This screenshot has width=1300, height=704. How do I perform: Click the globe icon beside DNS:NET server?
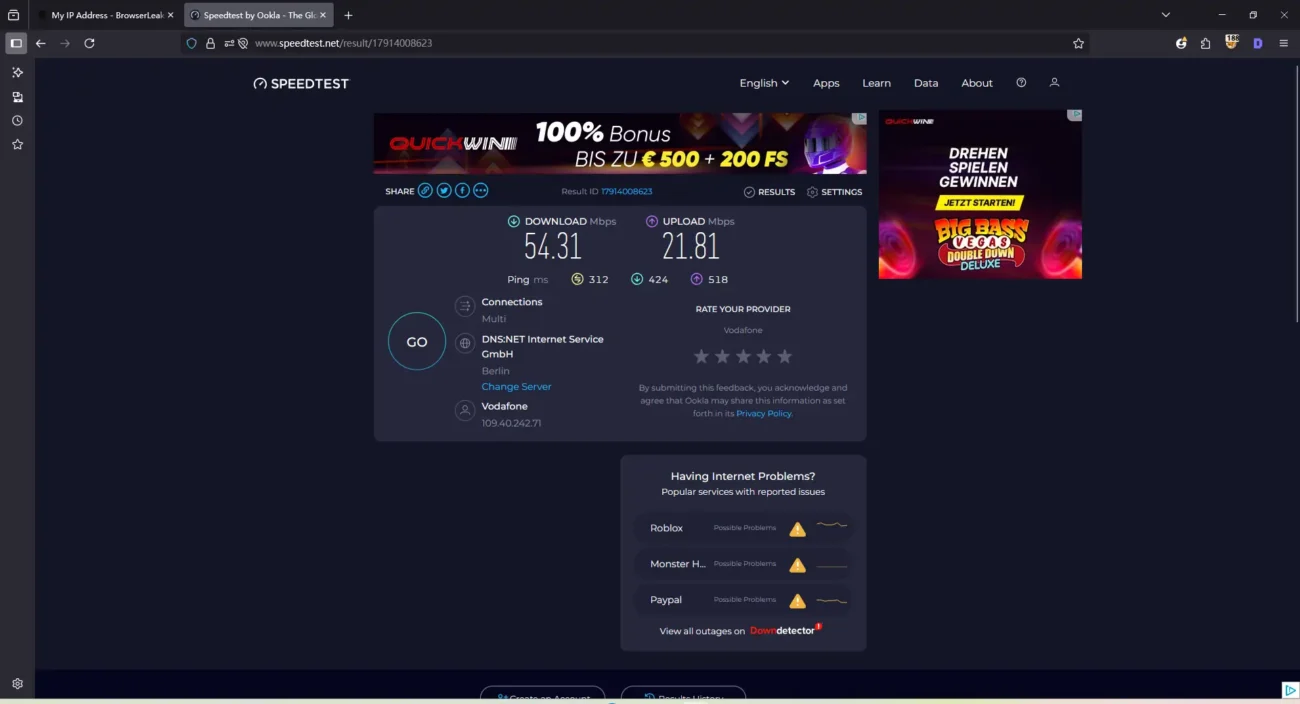[464, 343]
